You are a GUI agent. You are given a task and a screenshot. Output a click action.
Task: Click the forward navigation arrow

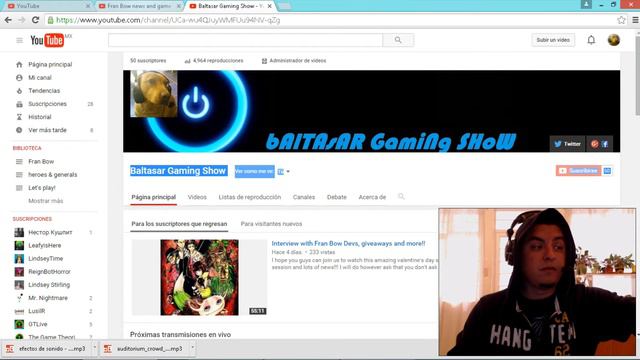tap(22, 20)
